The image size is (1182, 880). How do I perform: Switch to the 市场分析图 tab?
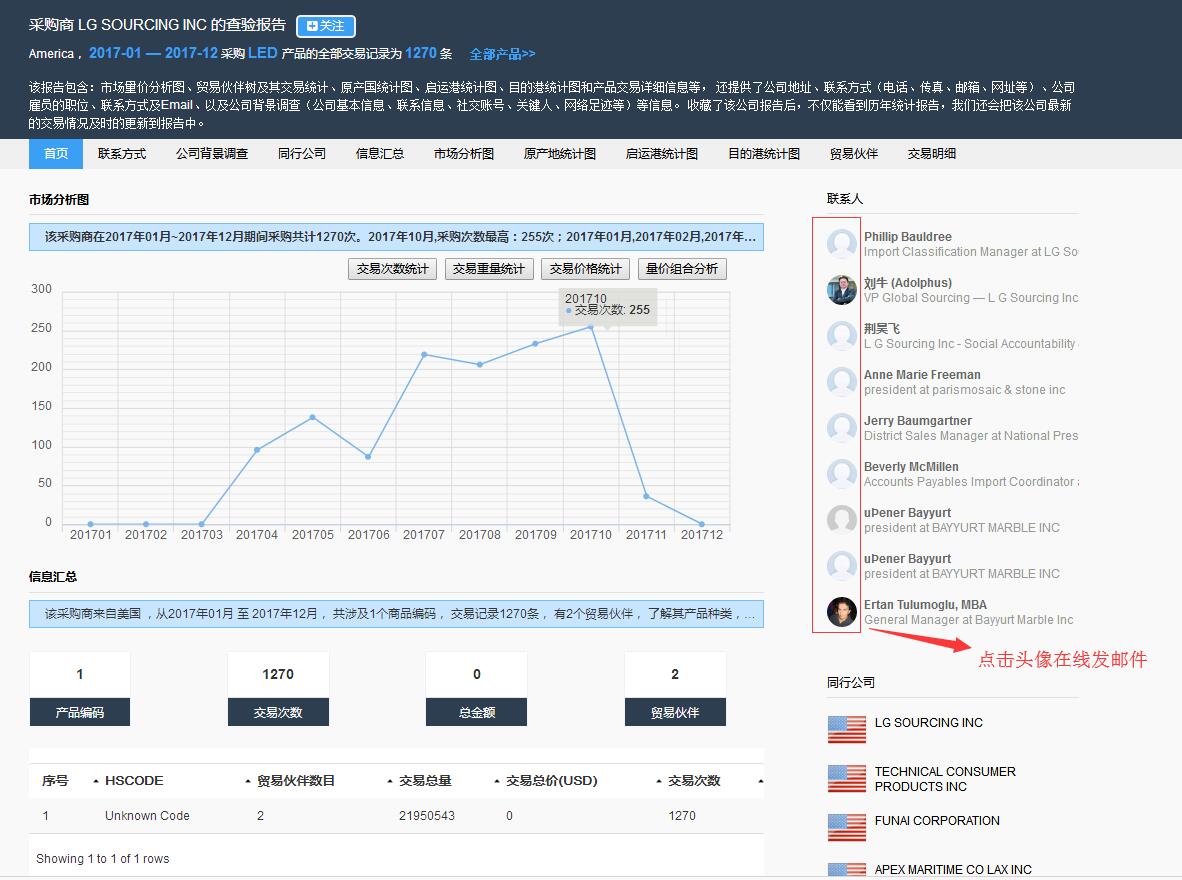click(464, 154)
